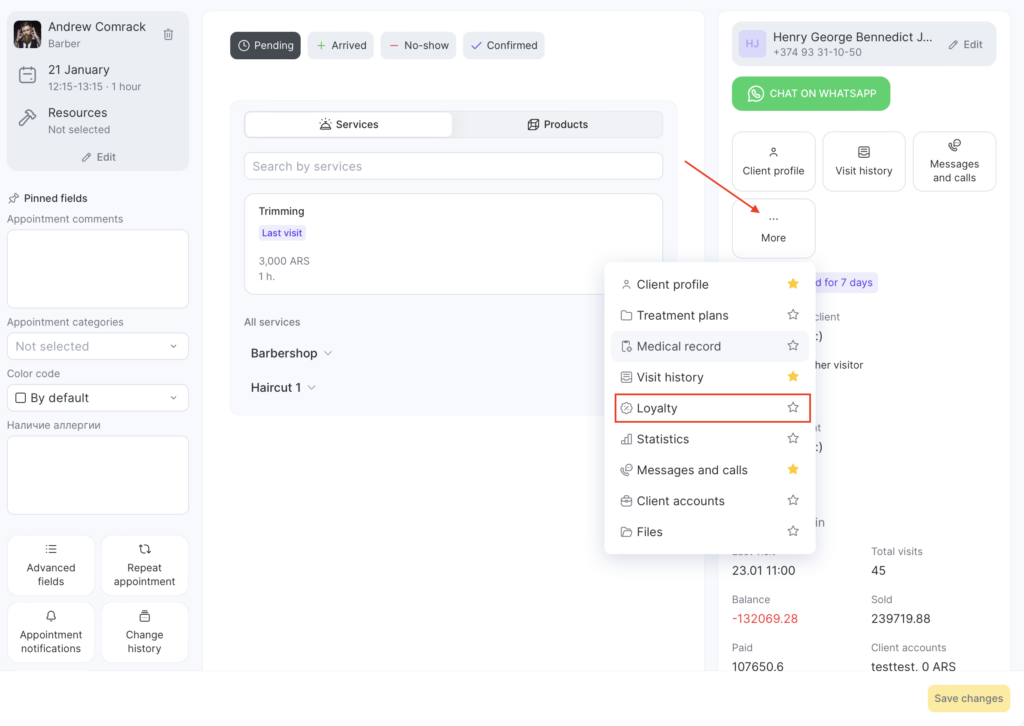Image resolution: width=1024 pixels, height=726 pixels.
Task: Click Chat on WhatsApp button
Action: (810, 94)
